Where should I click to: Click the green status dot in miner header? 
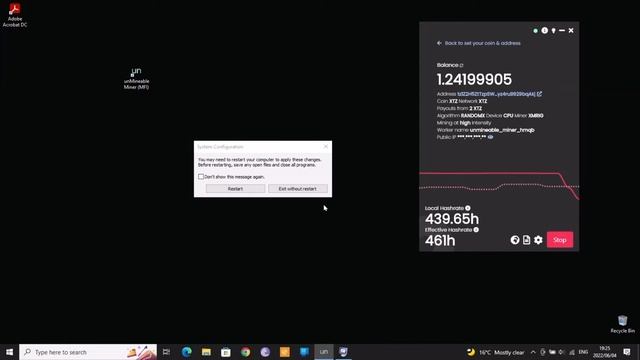pos(536,31)
